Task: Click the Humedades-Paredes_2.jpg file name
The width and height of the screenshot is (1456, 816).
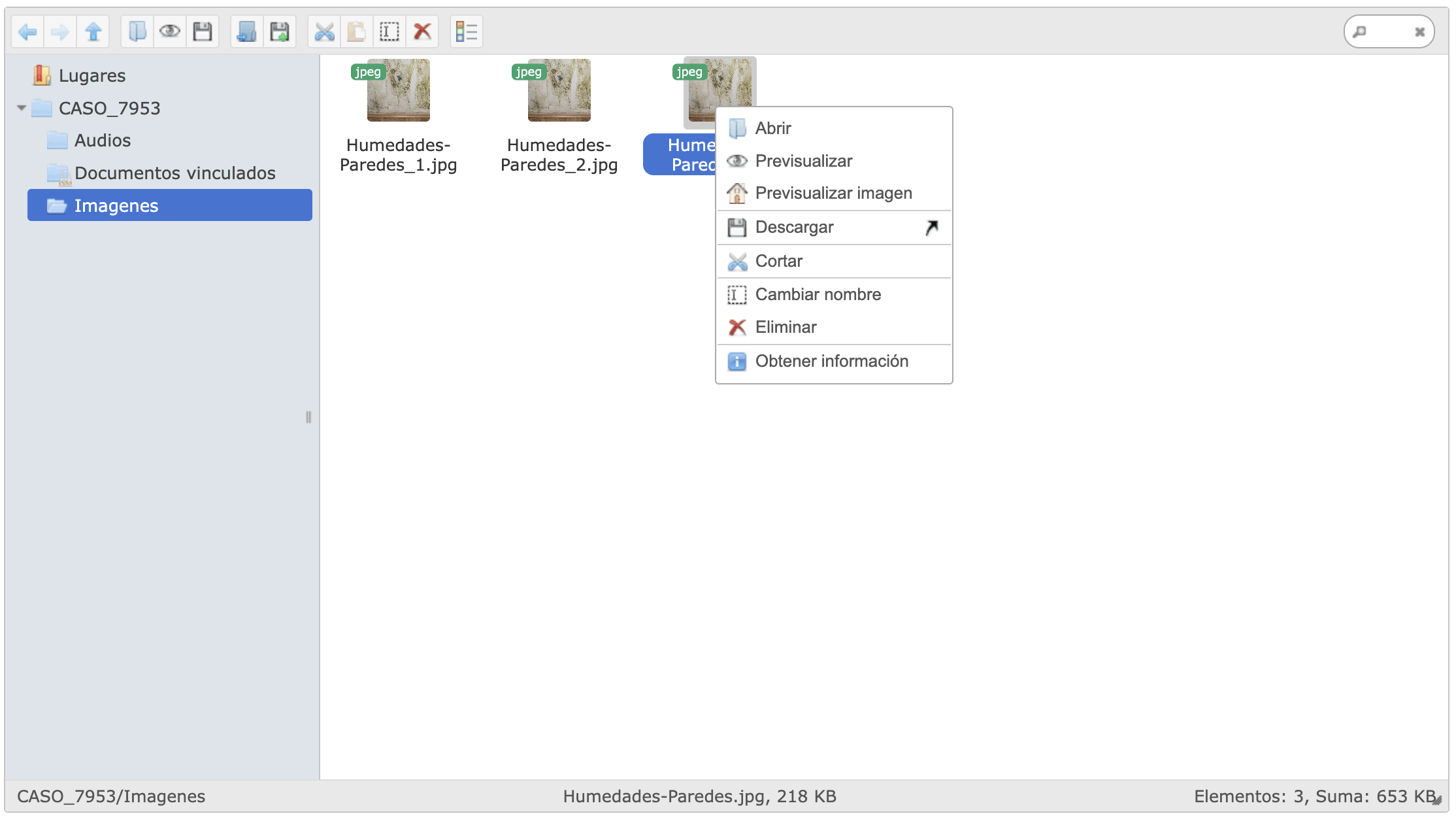Action: (x=559, y=155)
